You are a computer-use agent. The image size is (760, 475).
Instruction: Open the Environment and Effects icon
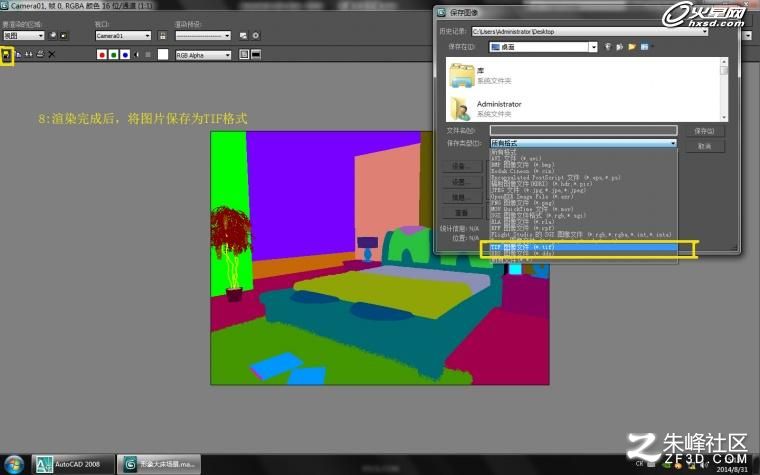click(x=256, y=36)
